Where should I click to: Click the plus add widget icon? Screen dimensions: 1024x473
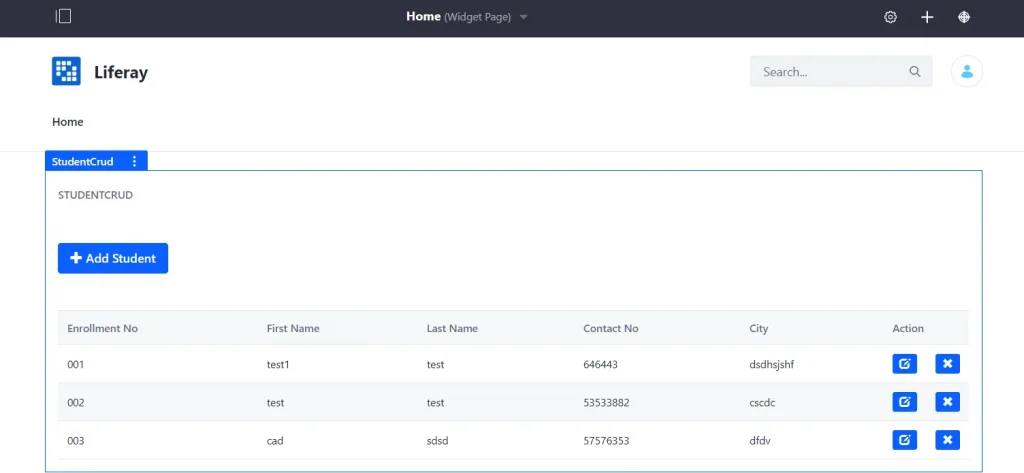point(927,17)
